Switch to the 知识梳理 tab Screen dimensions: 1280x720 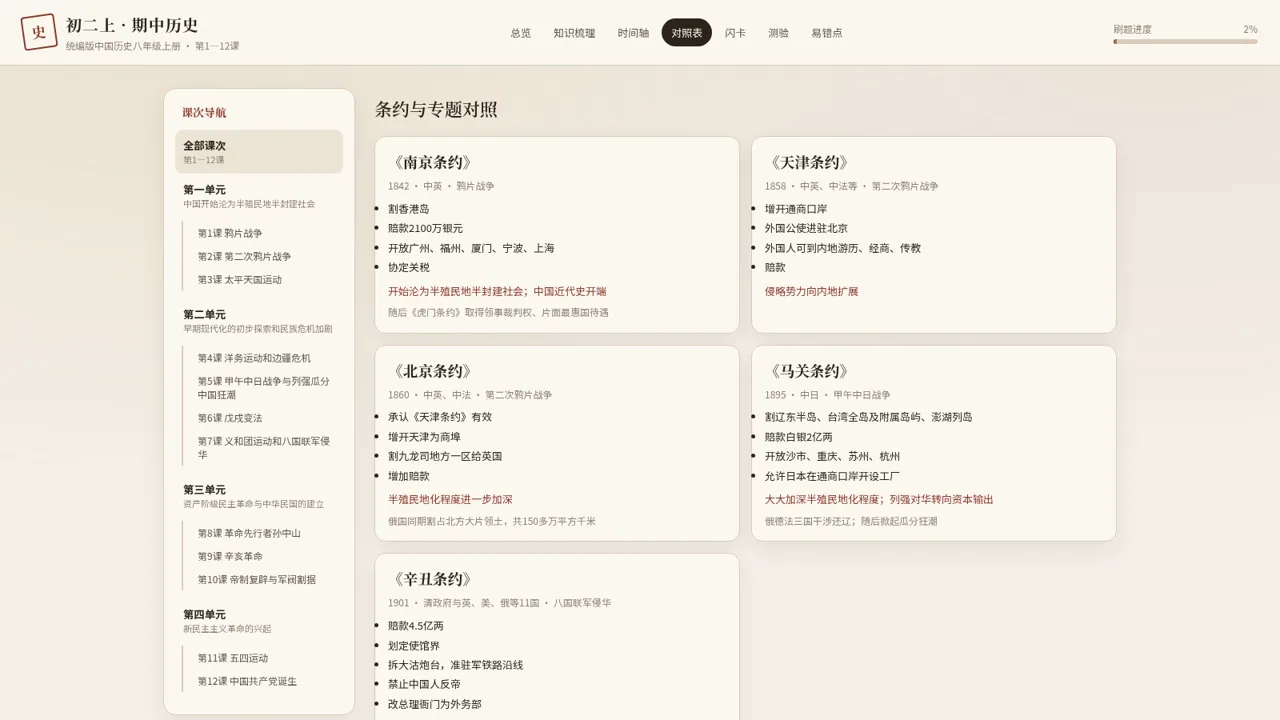[x=574, y=33]
